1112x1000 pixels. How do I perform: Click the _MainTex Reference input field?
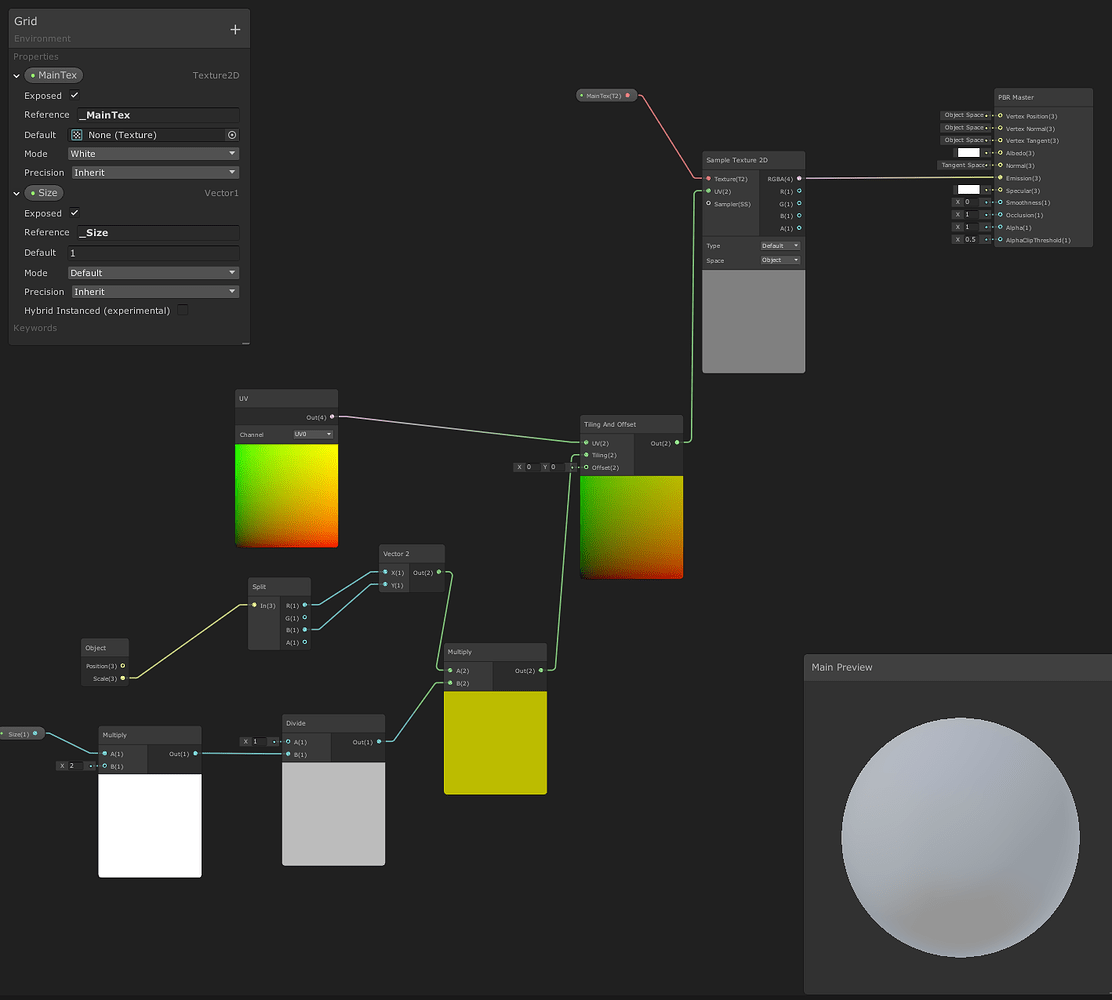point(157,114)
